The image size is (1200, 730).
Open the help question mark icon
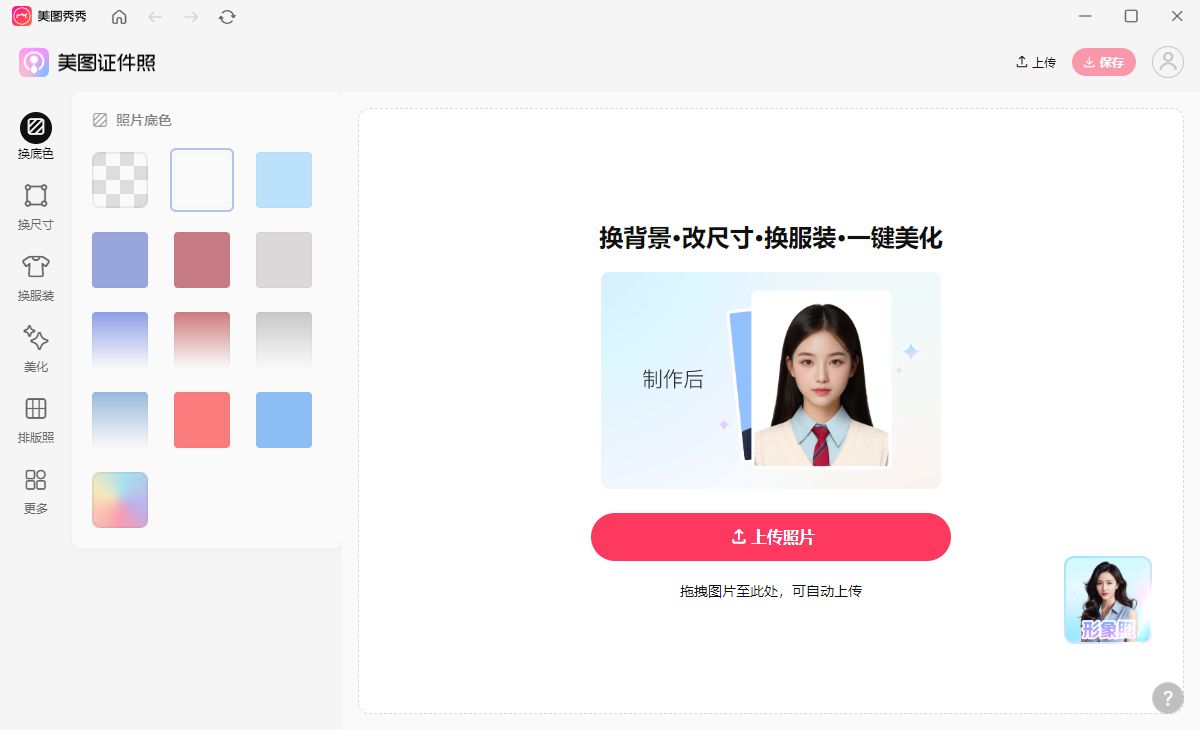pos(1167,698)
